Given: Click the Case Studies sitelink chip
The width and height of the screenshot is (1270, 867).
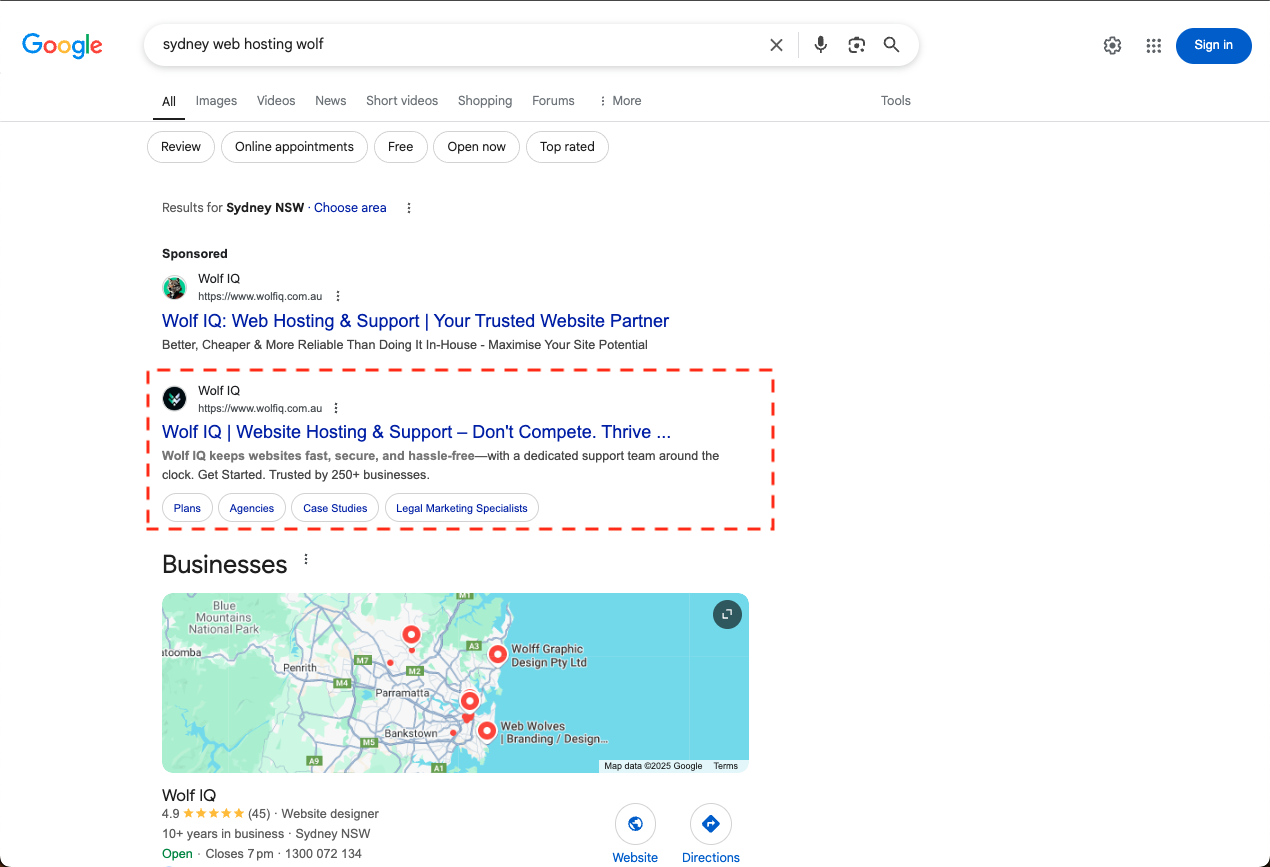Looking at the screenshot, I should point(335,508).
